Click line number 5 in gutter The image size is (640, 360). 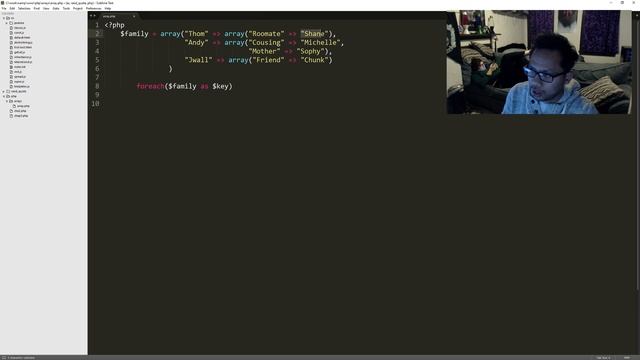97,60
